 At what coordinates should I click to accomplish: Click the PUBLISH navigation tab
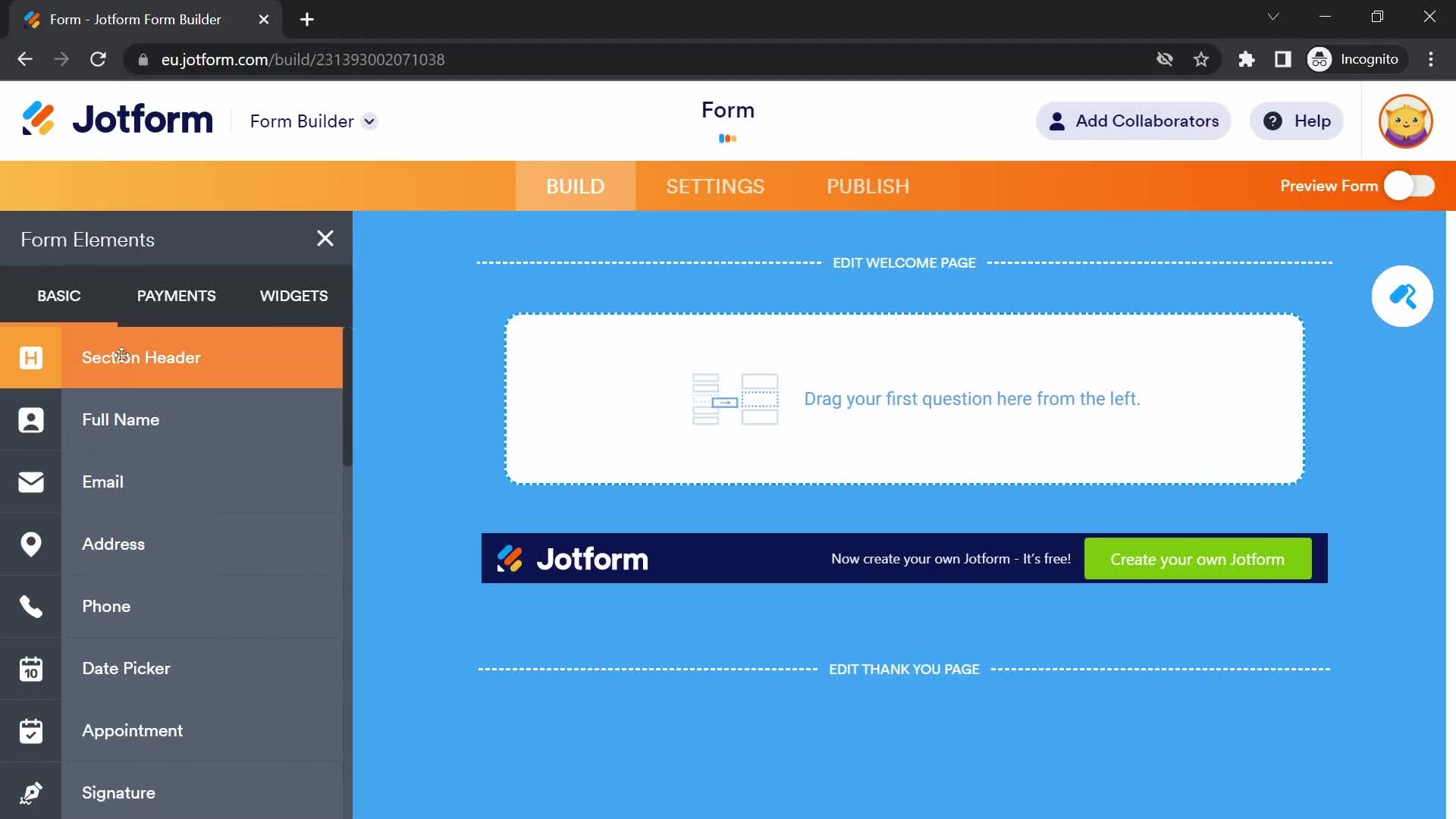(x=867, y=186)
